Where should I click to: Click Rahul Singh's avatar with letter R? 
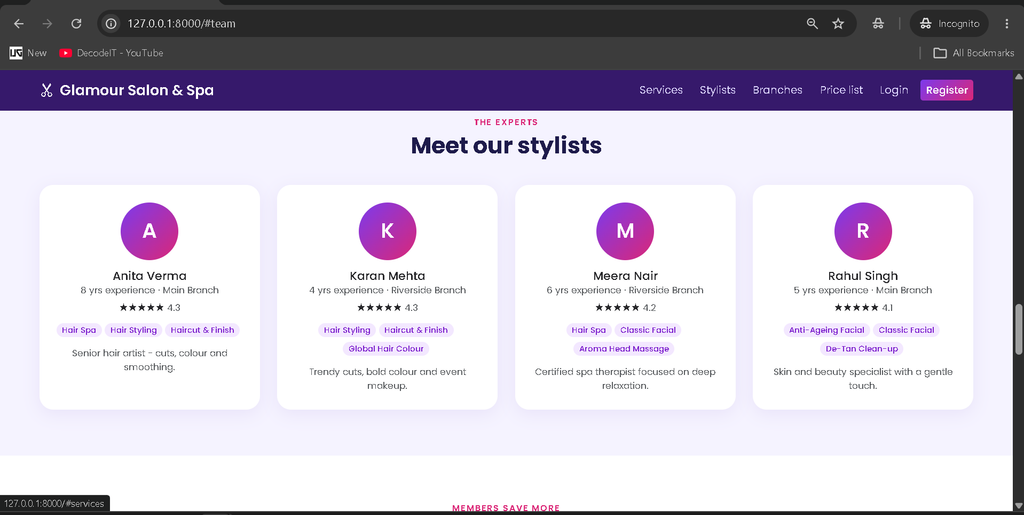[863, 231]
